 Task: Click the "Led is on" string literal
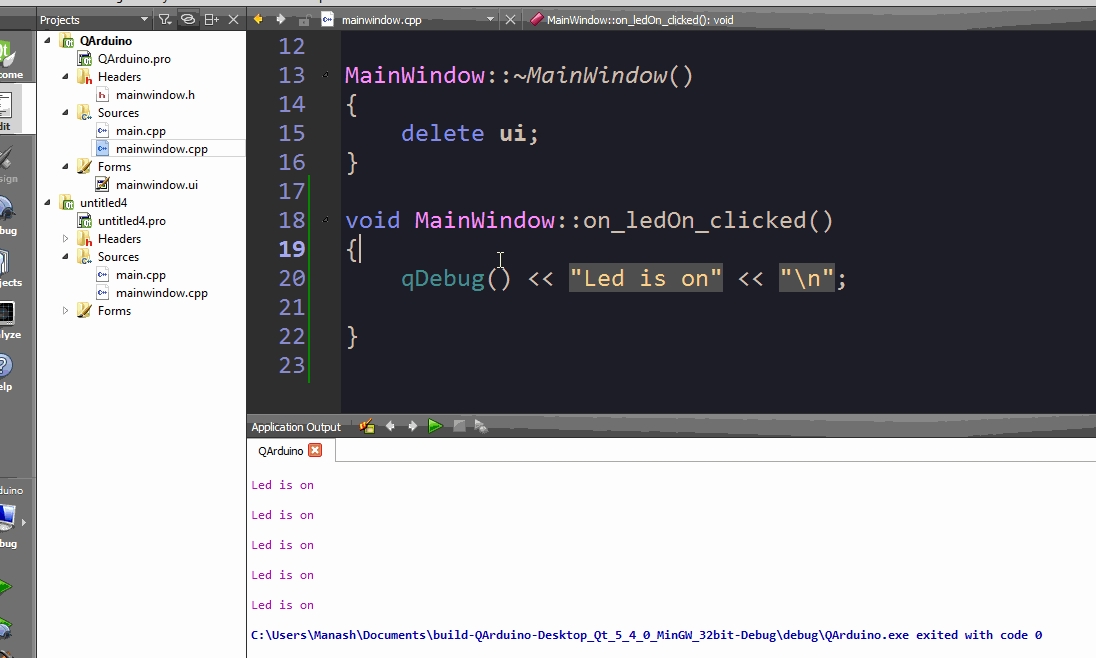coord(645,278)
